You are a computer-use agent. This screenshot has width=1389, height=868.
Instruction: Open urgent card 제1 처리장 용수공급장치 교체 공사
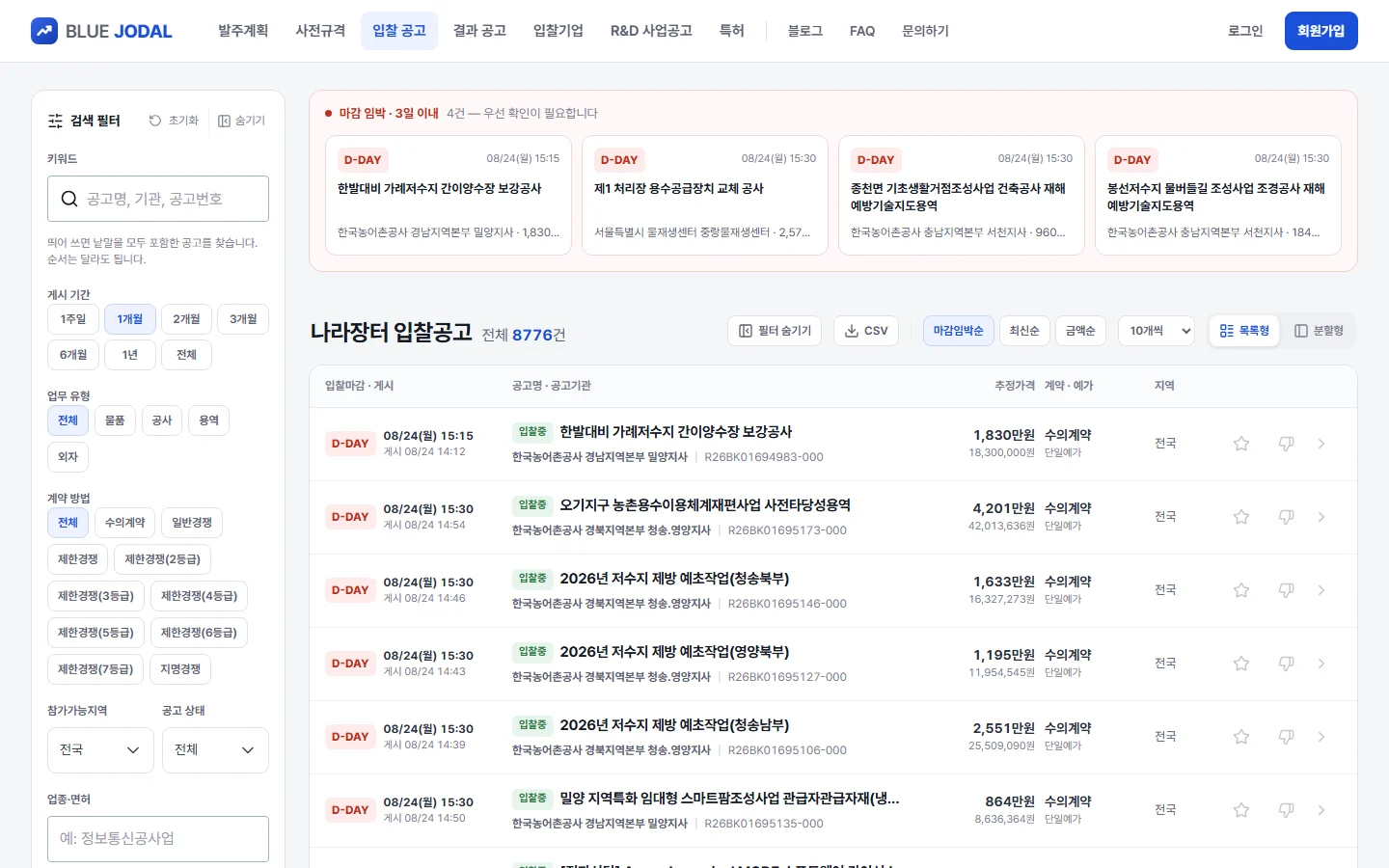705,196
